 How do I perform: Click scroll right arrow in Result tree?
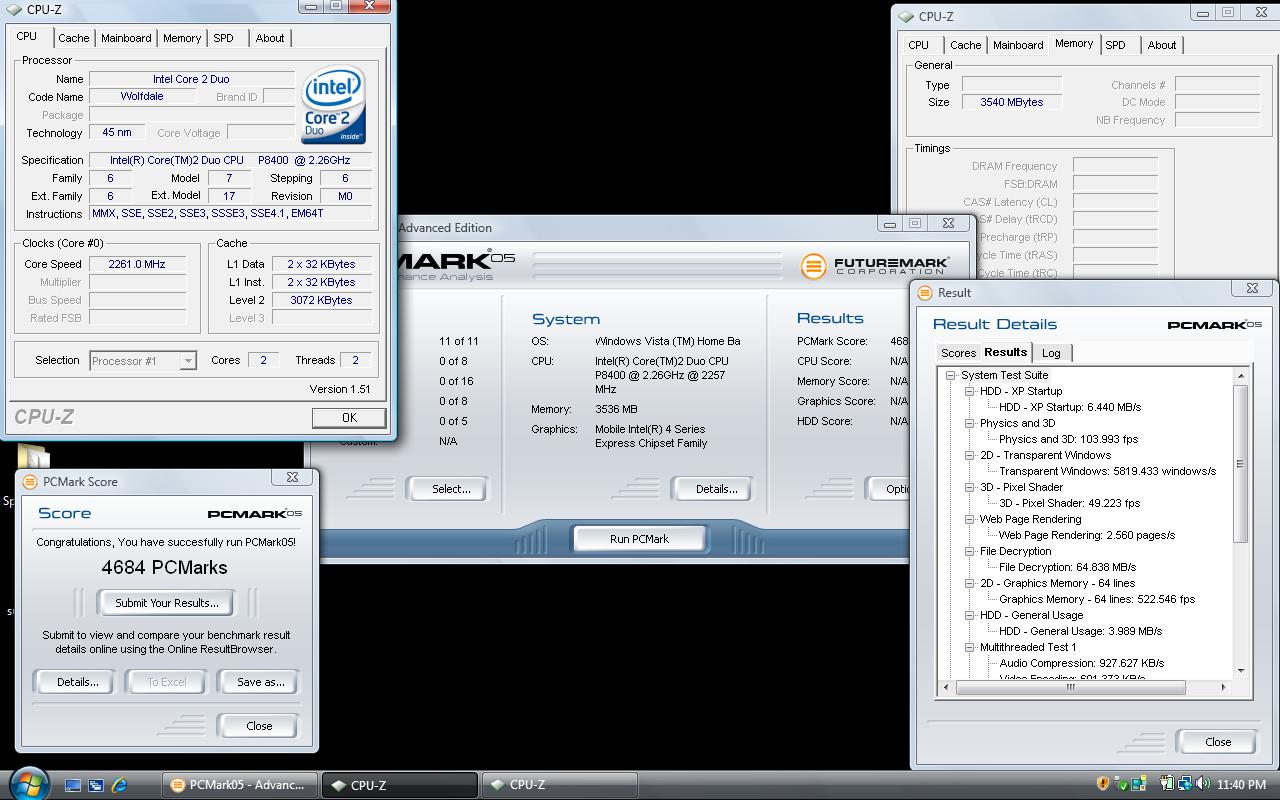click(x=1223, y=687)
